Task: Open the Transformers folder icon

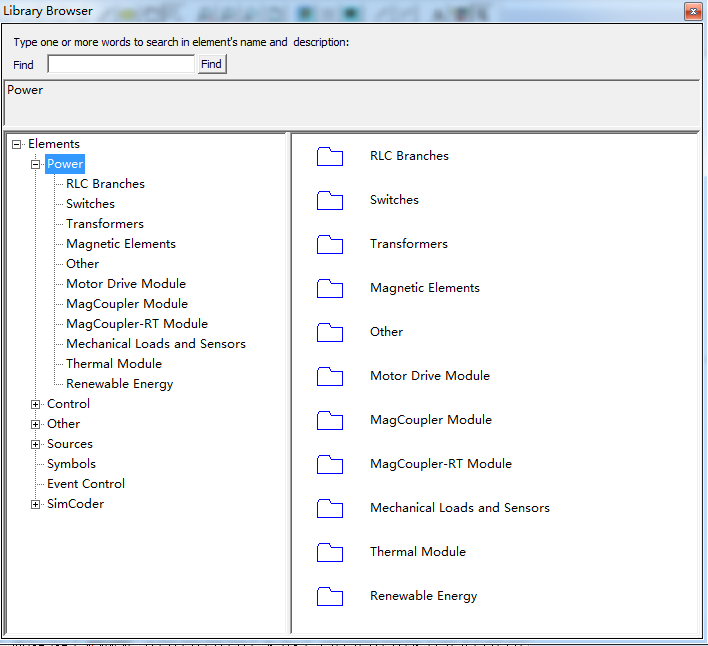Action: [x=330, y=245]
